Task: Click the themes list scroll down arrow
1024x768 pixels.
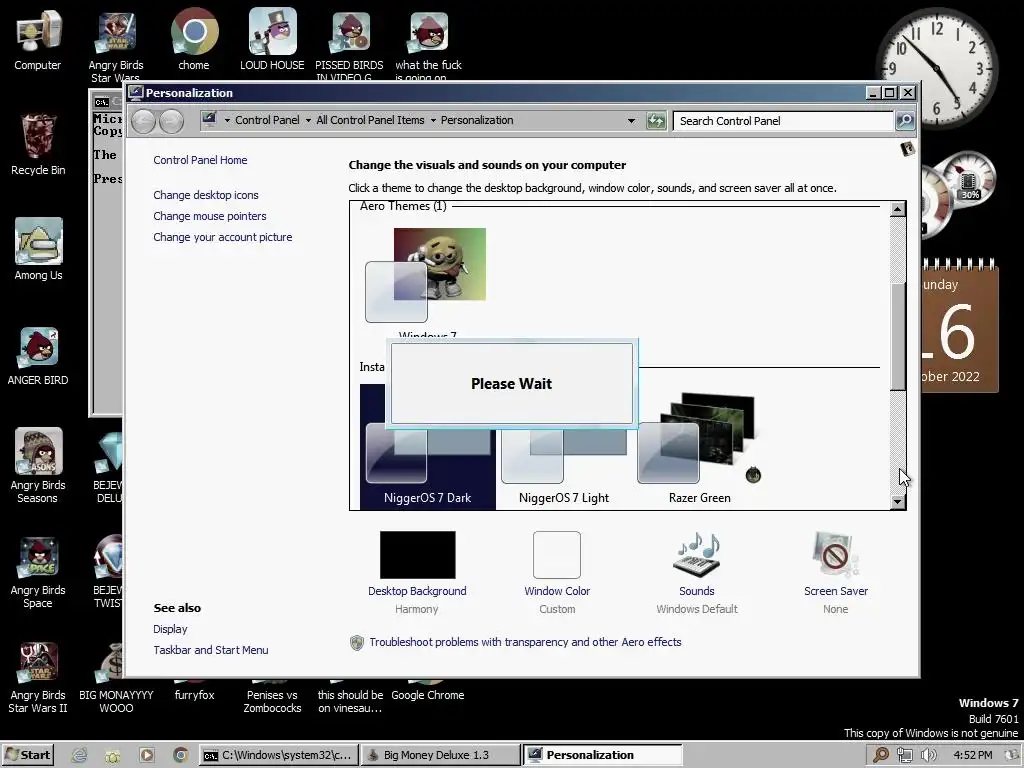Action: tap(898, 502)
